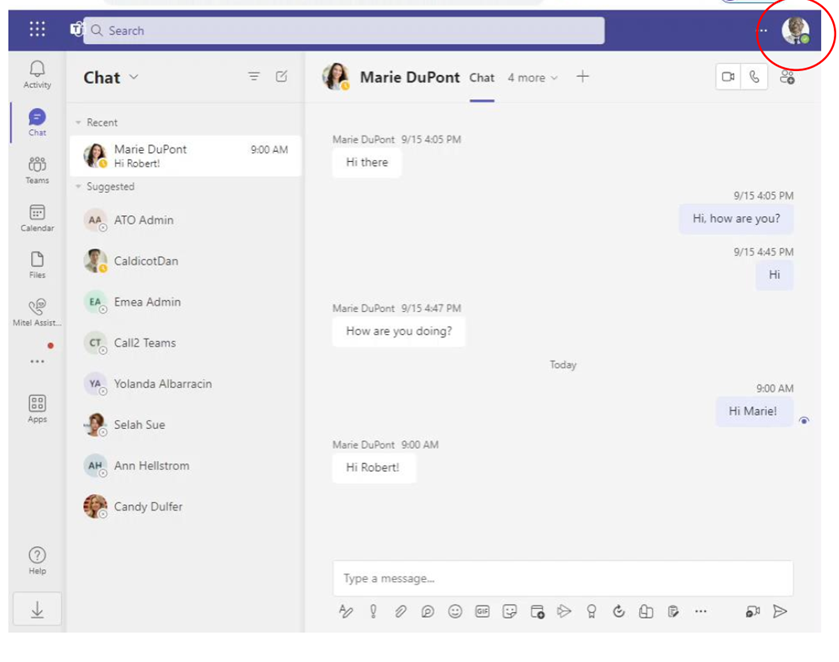Open the sticker picker
Viewport: 839px width, 662px height.
point(507,612)
